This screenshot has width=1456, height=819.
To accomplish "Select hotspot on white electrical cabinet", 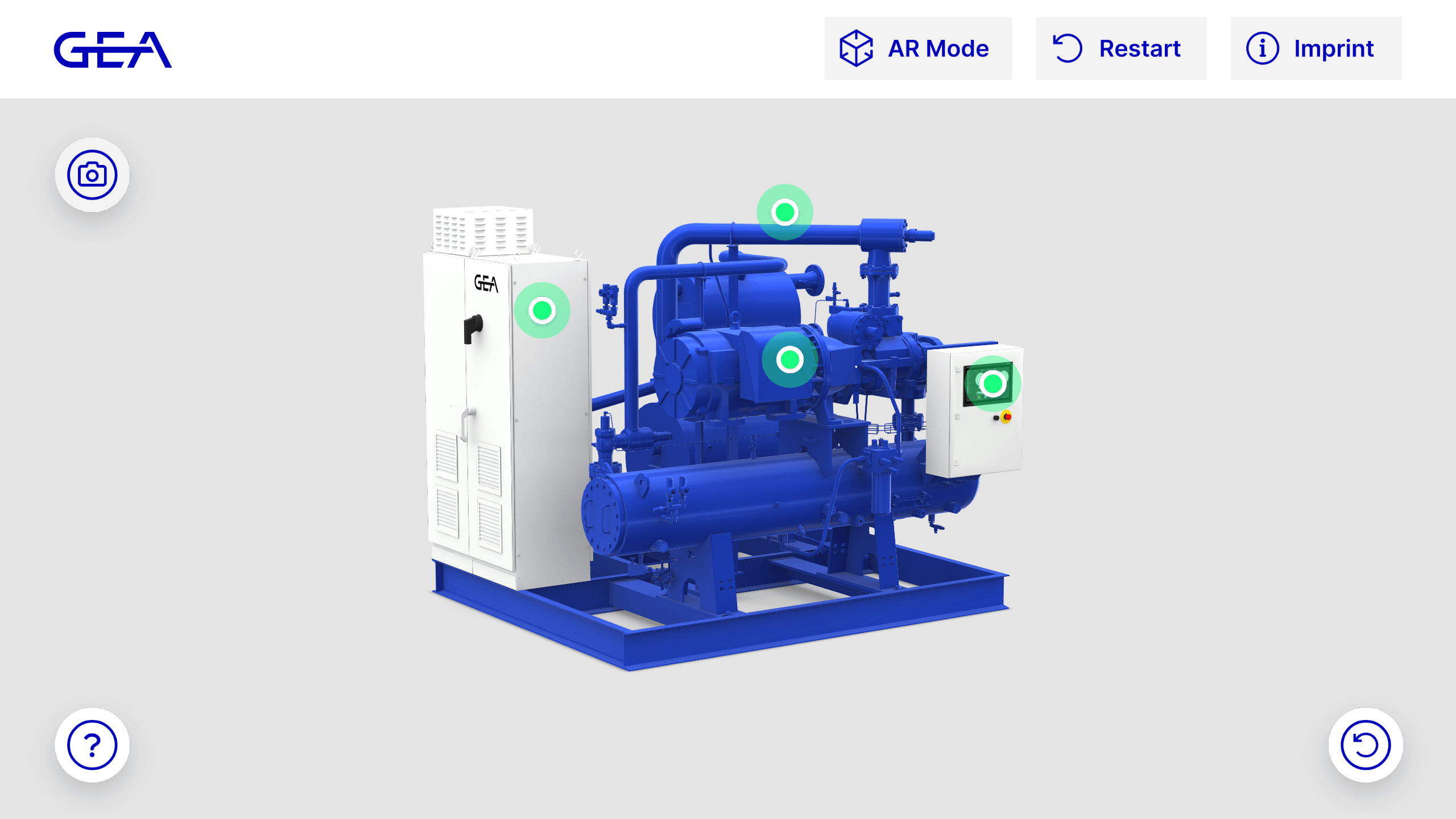I will tap(542, 311).
